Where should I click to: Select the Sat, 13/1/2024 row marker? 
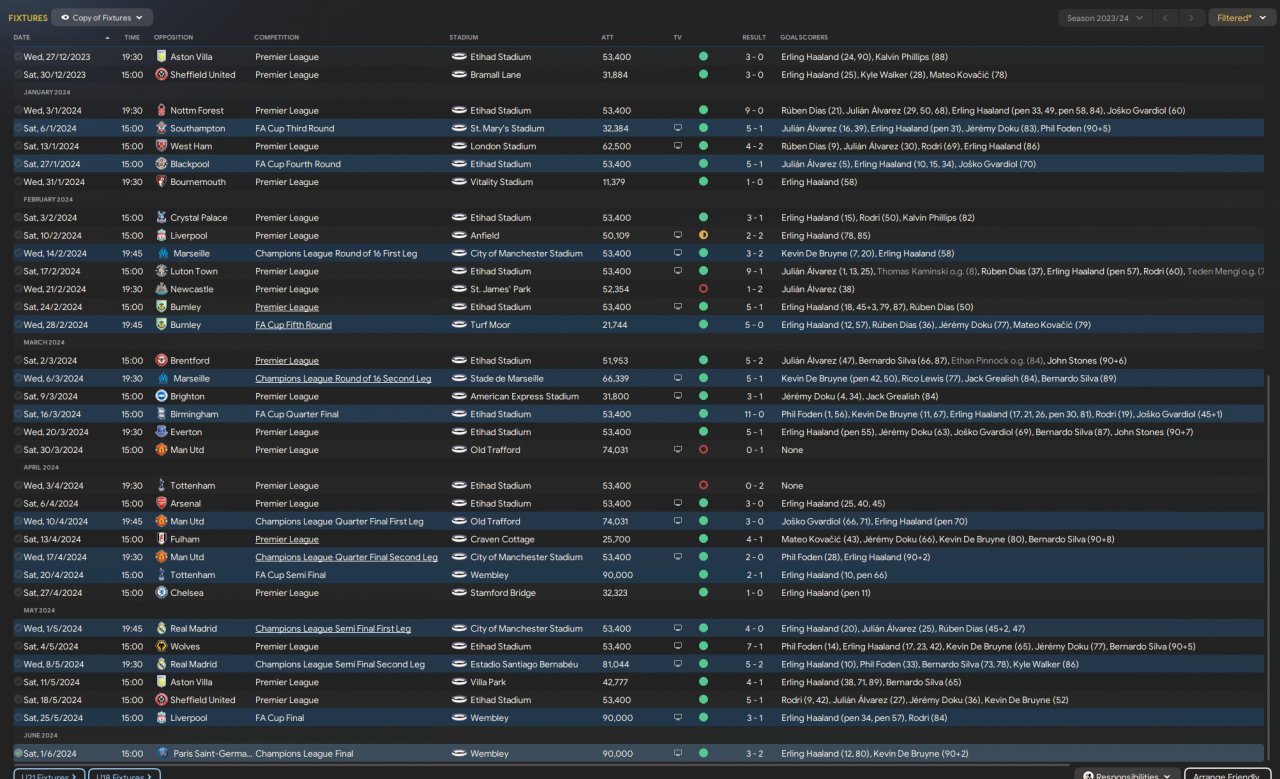tap(18, 147)
